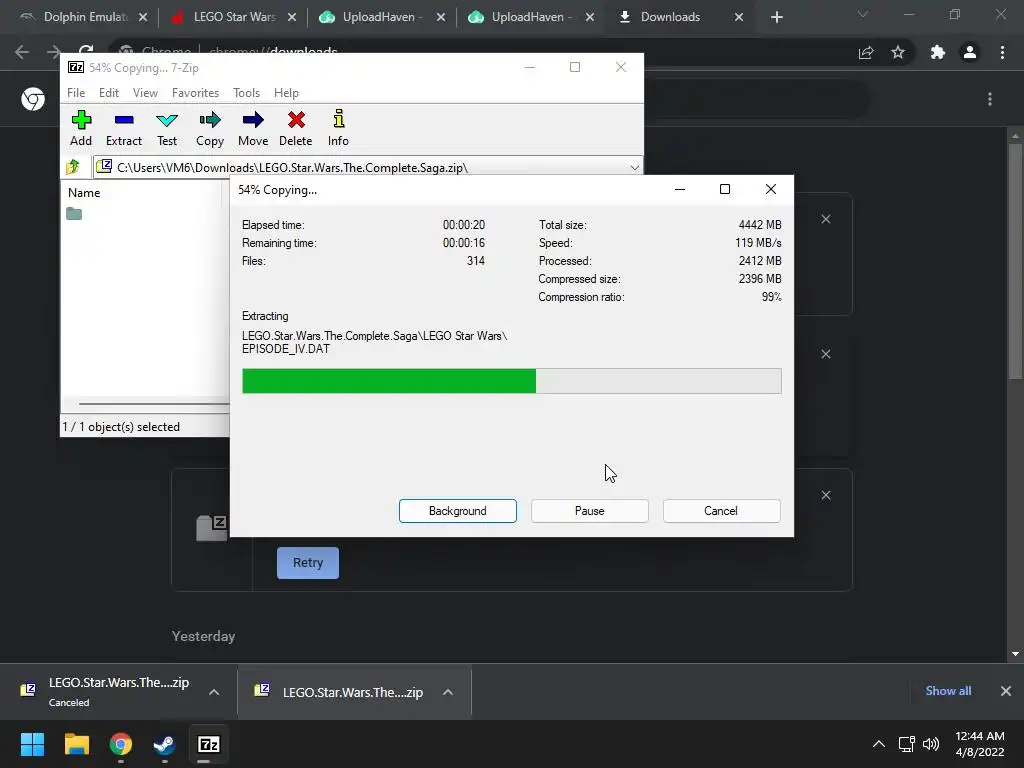Open the Favorites menu in 7-Zip
This screenshot has height=768, width=1024.
[x=195, y=93]
